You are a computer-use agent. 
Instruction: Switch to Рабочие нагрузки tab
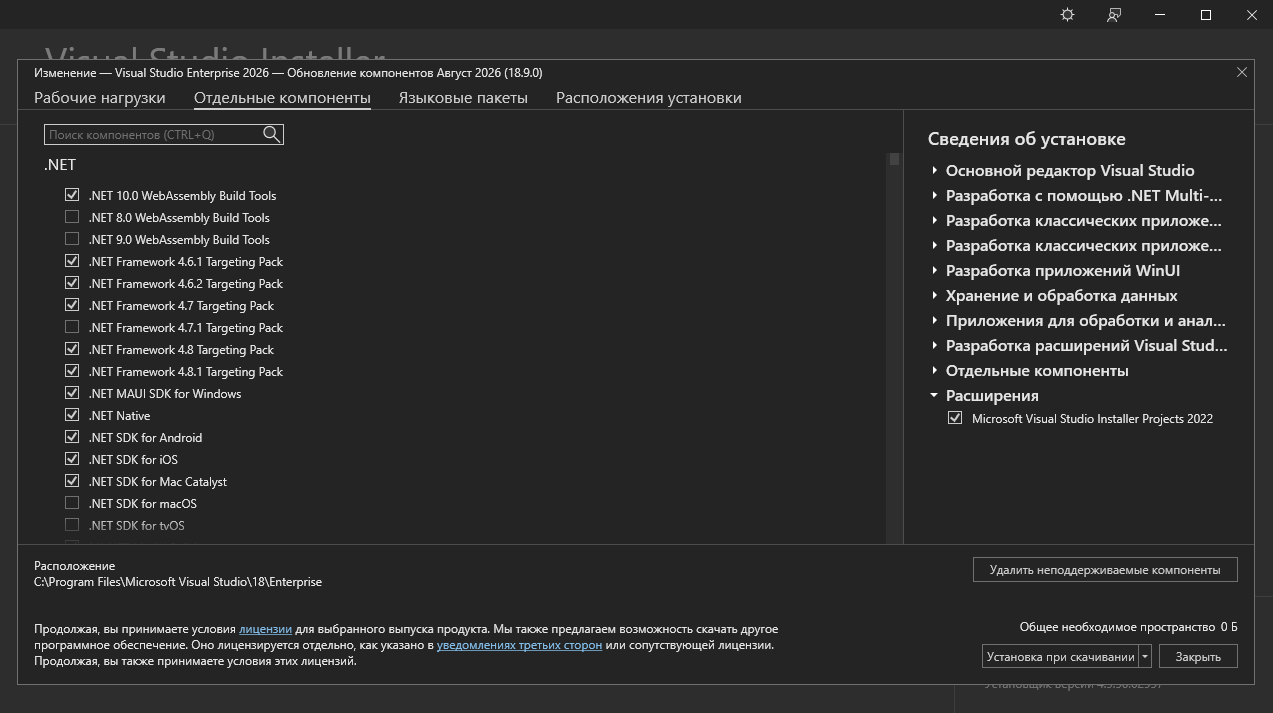click(x=100, y=98)
